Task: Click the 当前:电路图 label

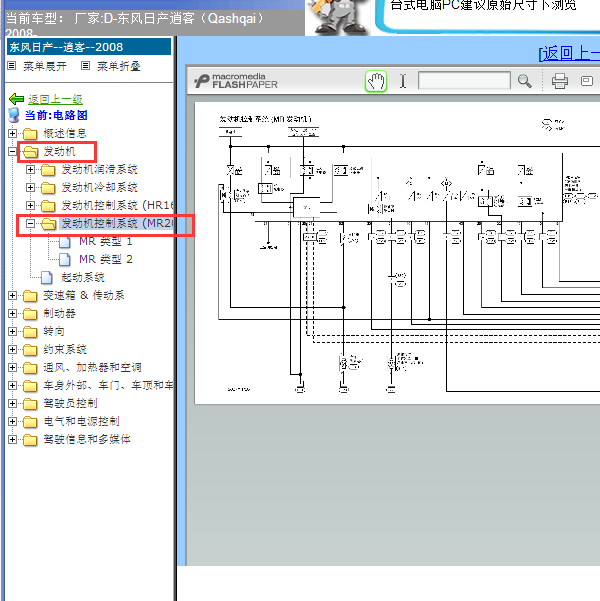Action: tap(56, 115)
